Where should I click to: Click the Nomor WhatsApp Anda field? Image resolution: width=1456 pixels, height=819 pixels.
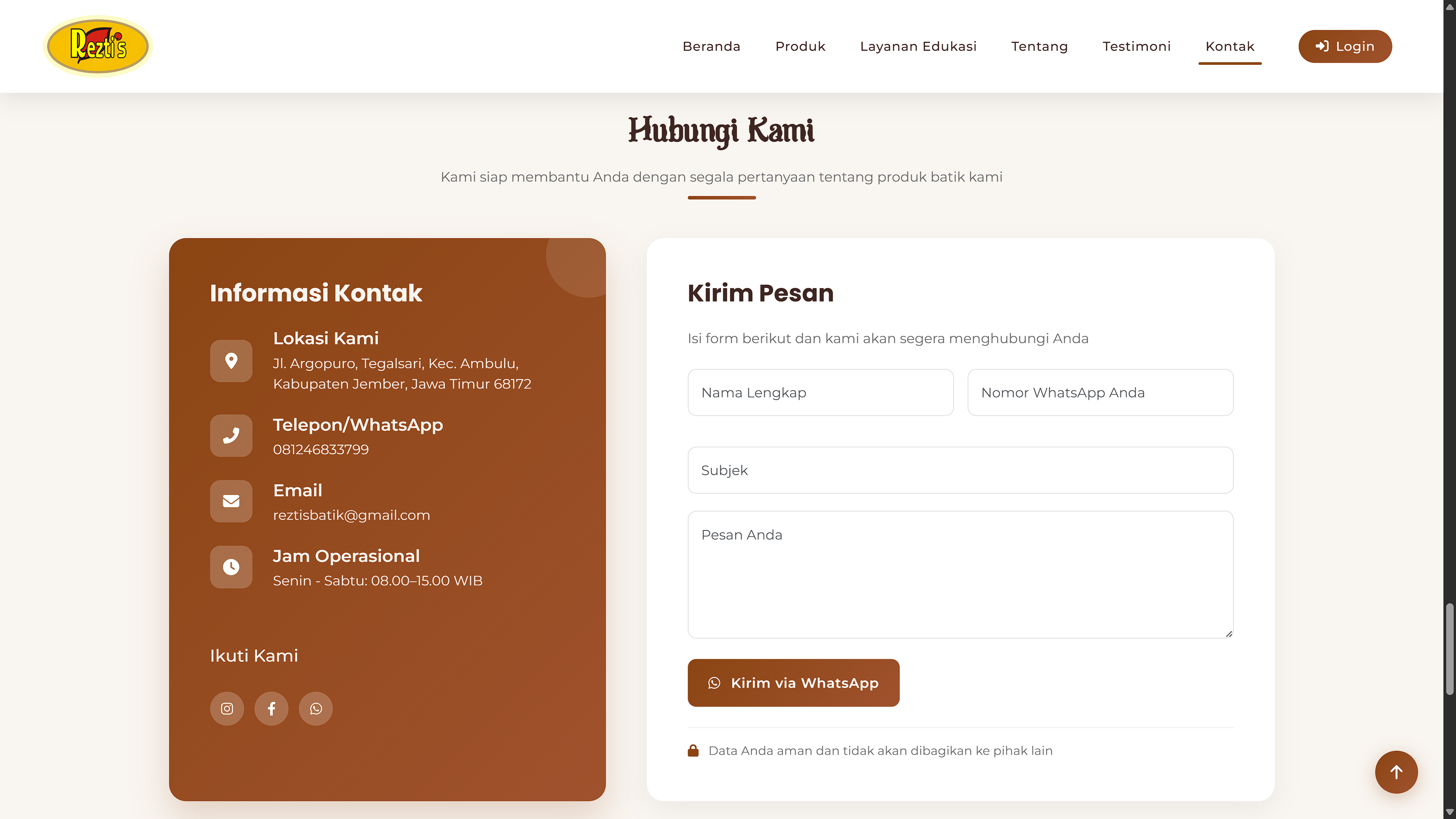click(1100, 393)
